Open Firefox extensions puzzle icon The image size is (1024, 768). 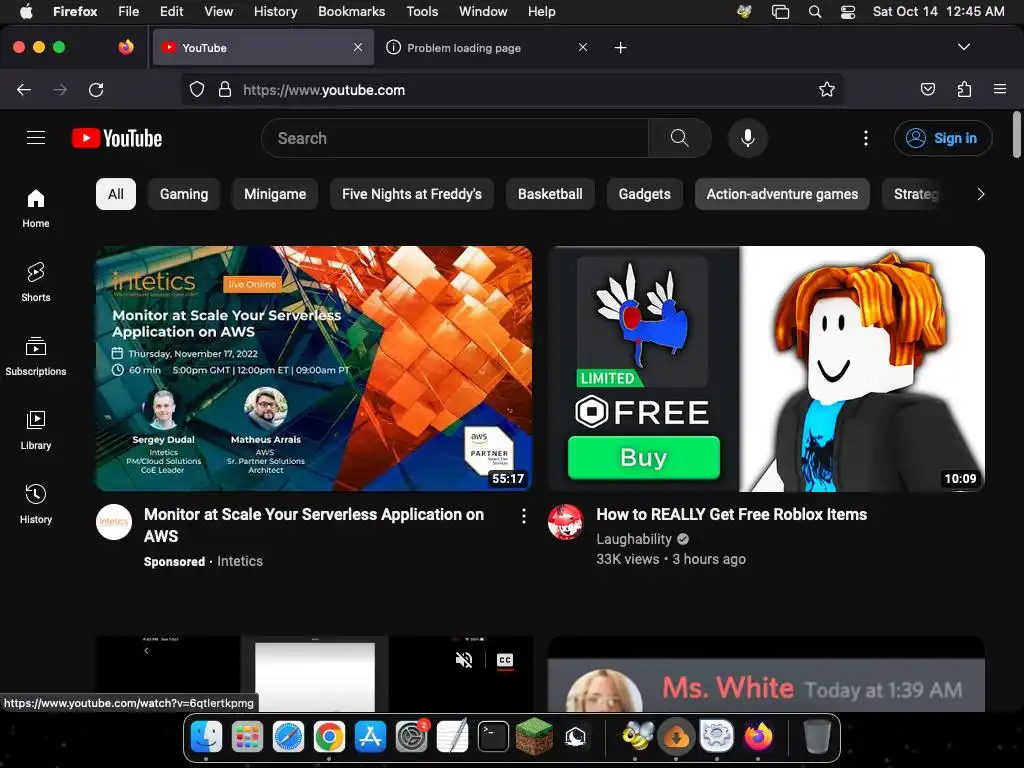[x=964, y=89]
